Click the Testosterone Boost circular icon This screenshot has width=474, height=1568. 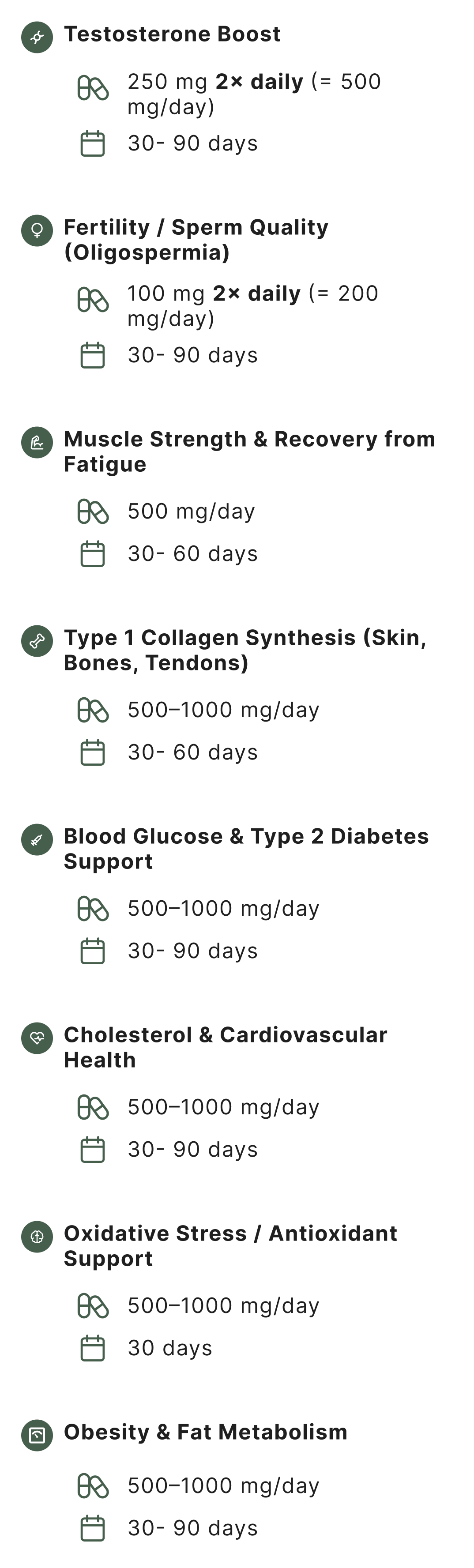pos(37,37)
